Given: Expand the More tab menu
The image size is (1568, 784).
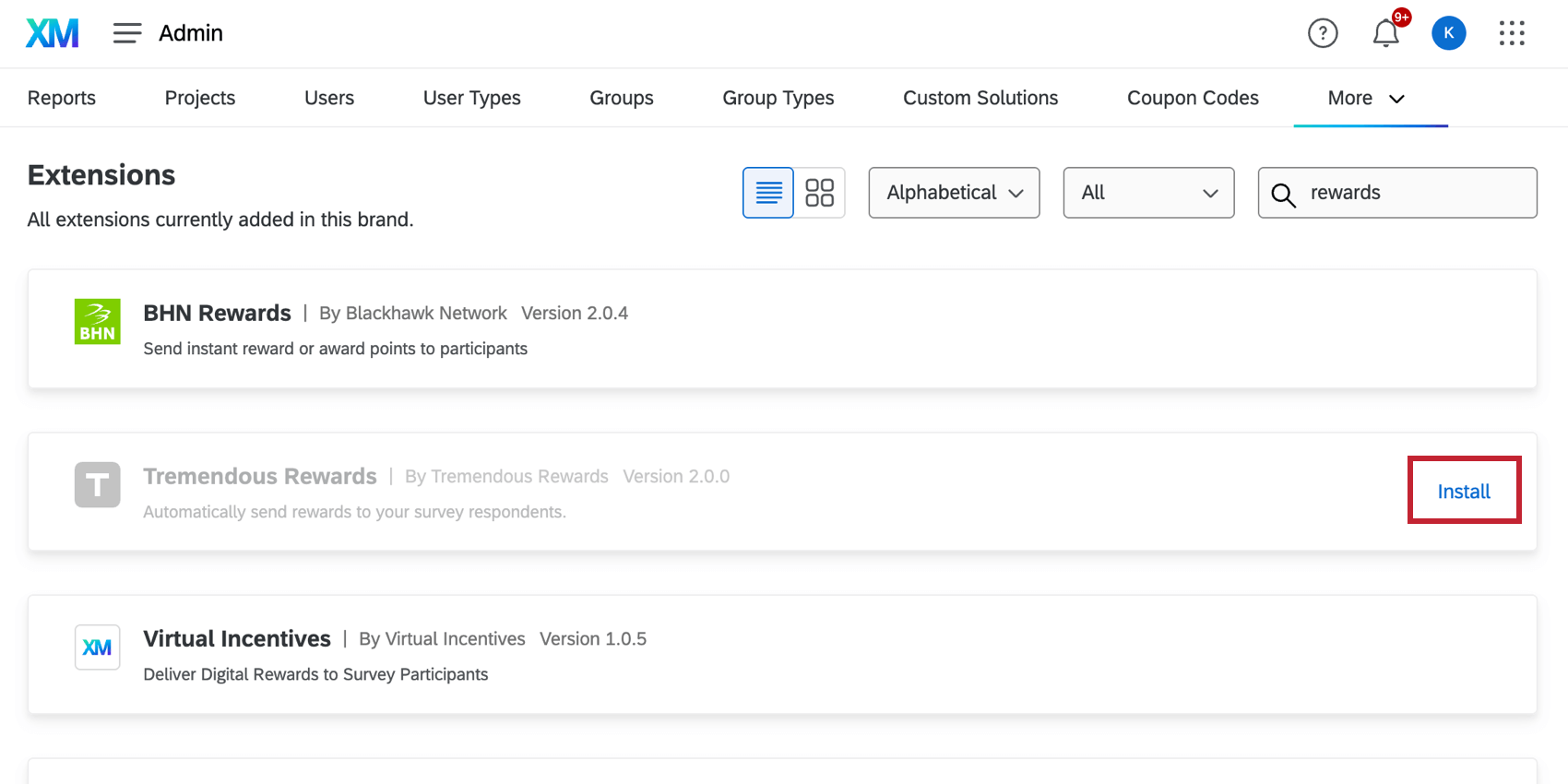Looking at the screenshot, I should point(1367,98).
